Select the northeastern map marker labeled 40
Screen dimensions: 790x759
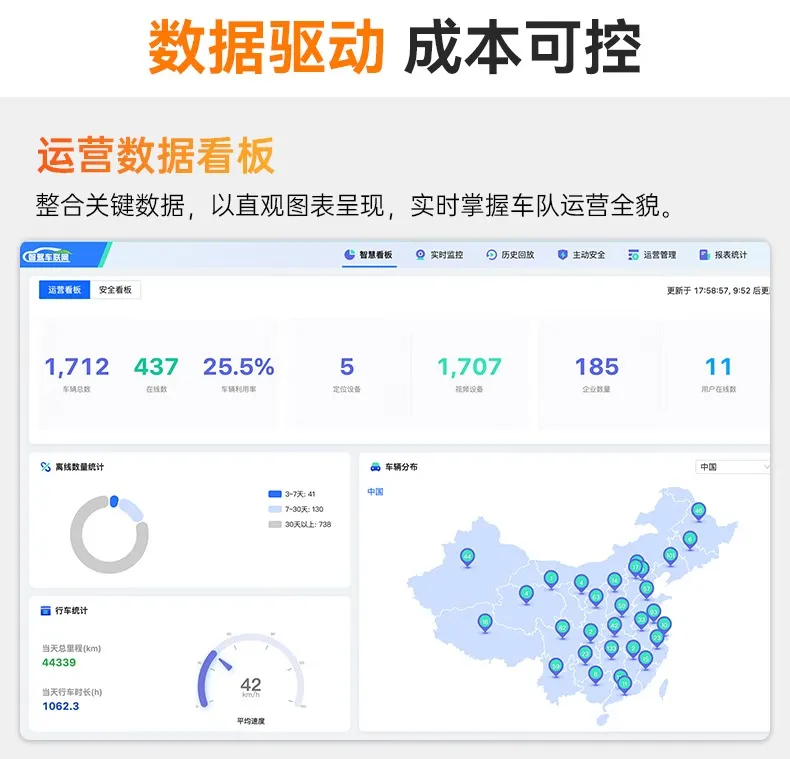pyautogui.click(x=699, y=511)
